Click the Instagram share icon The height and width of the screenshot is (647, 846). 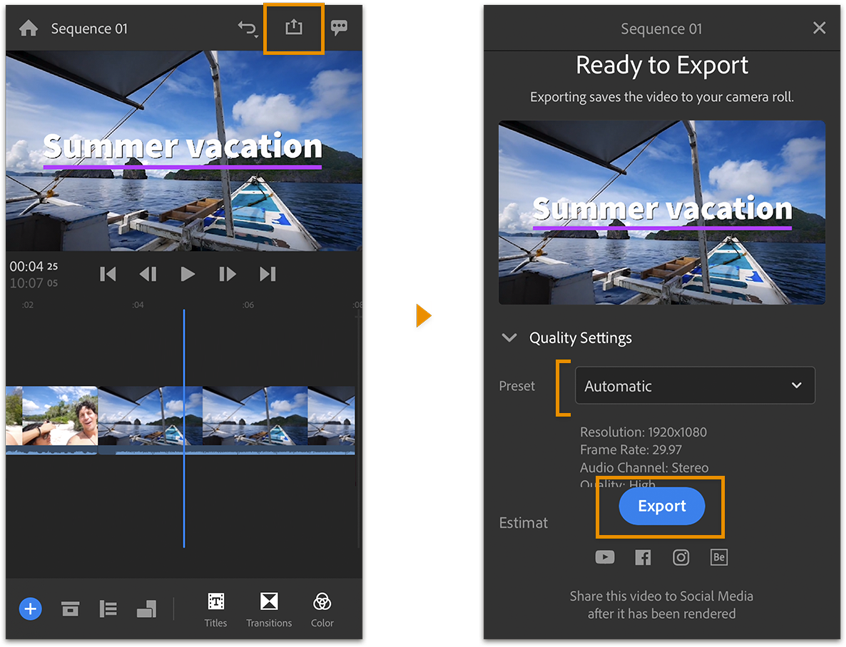pyautogui.click(x=680, y=557)
